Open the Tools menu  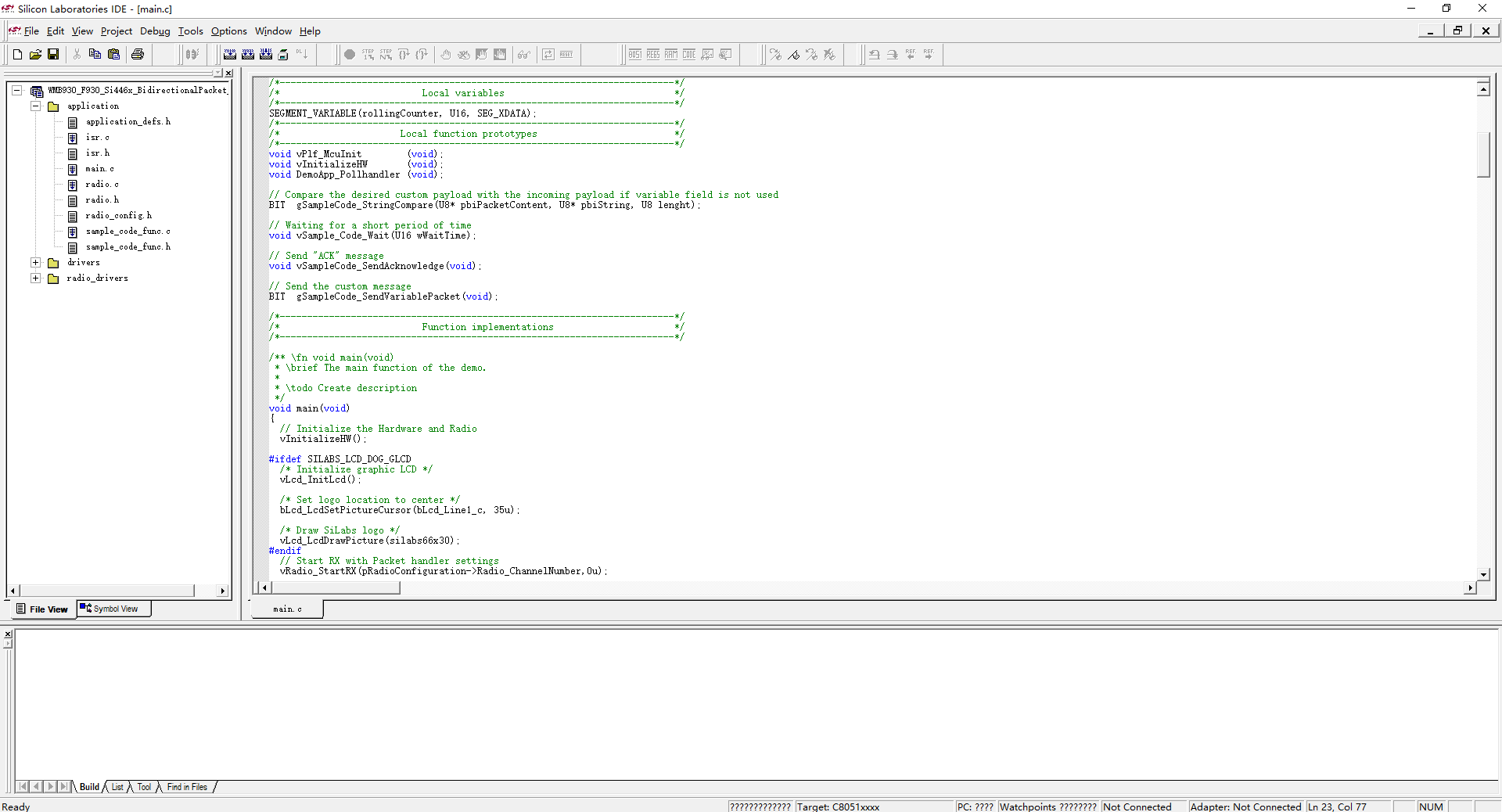(x=191, y=31)
